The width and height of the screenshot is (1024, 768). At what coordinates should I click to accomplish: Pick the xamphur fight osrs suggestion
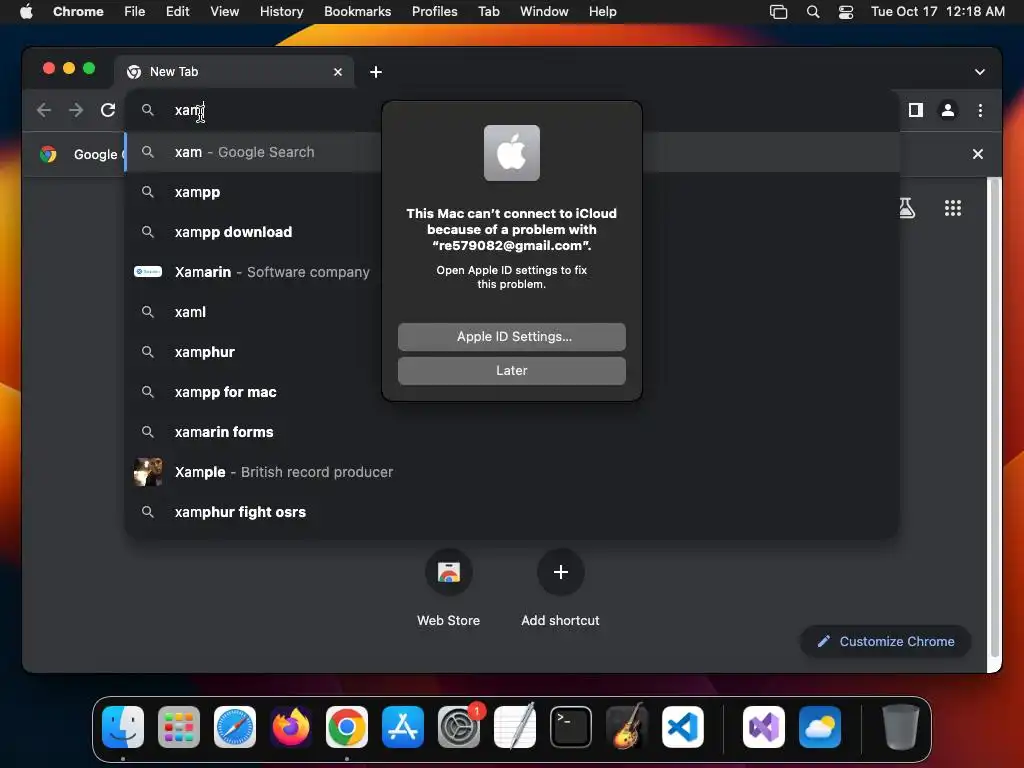click(512, 512)
